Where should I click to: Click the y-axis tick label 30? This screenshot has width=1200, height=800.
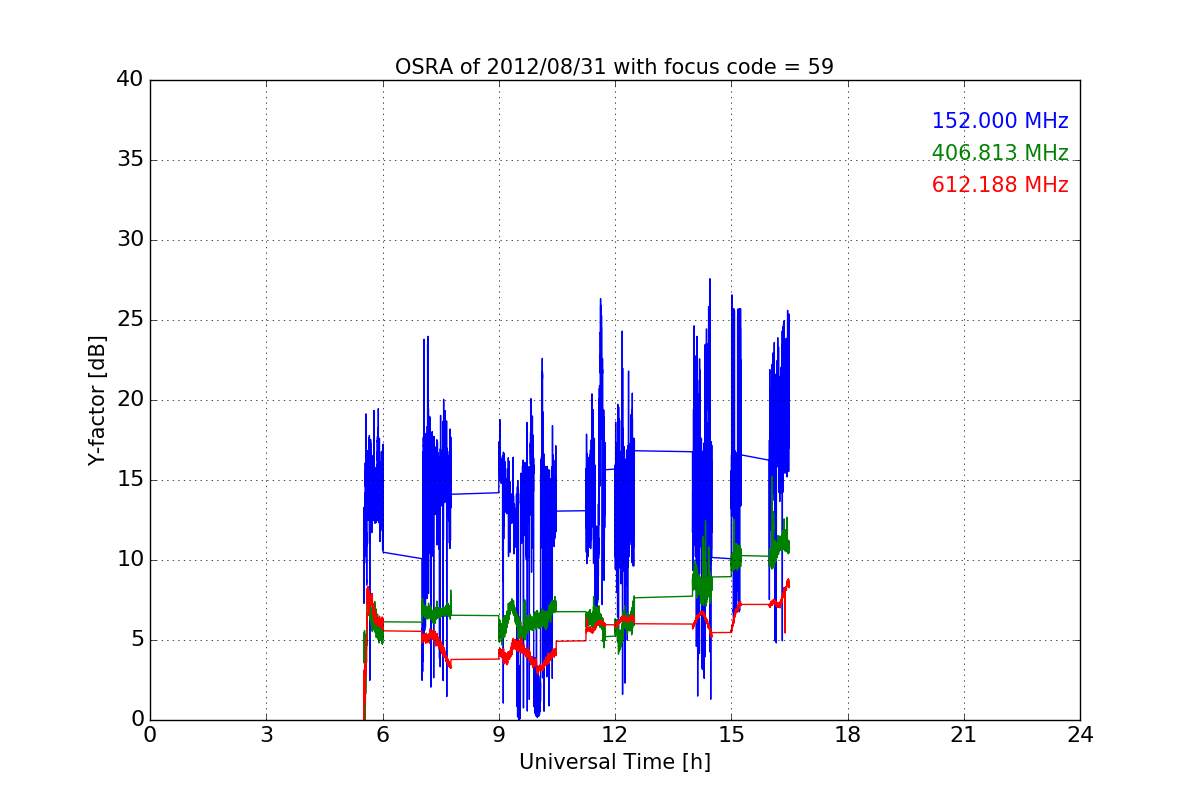point(130,240)
